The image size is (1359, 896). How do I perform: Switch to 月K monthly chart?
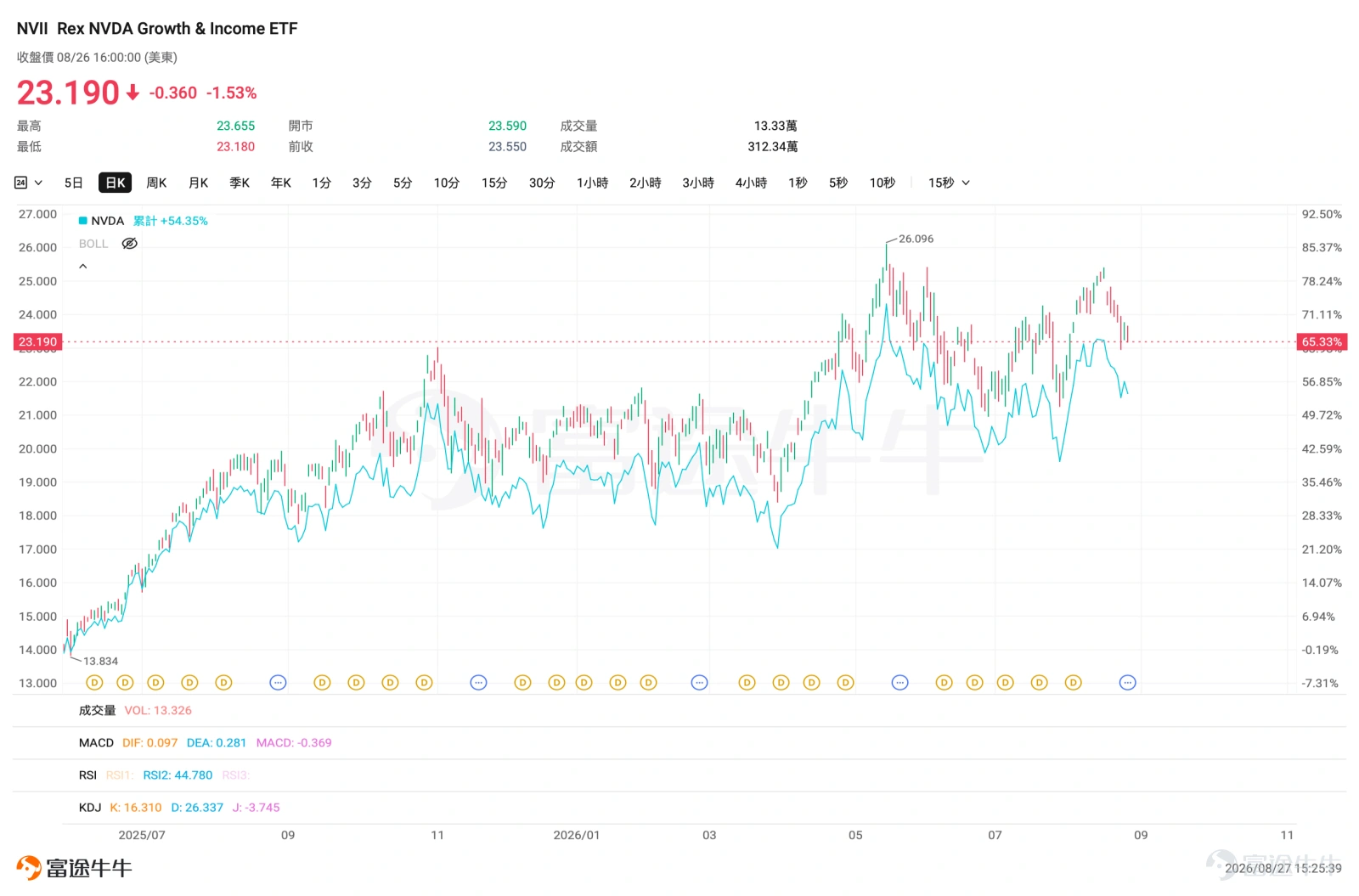(x=198, y=183)
